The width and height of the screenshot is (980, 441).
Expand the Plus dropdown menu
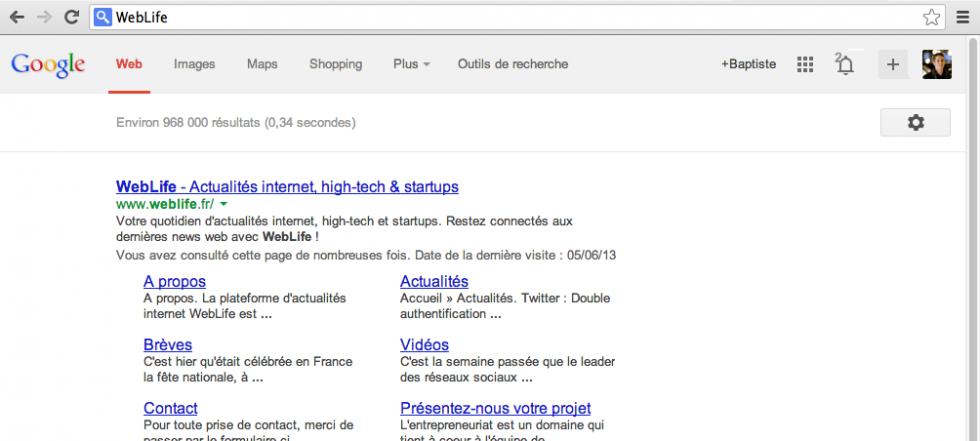tap(412, 64)
